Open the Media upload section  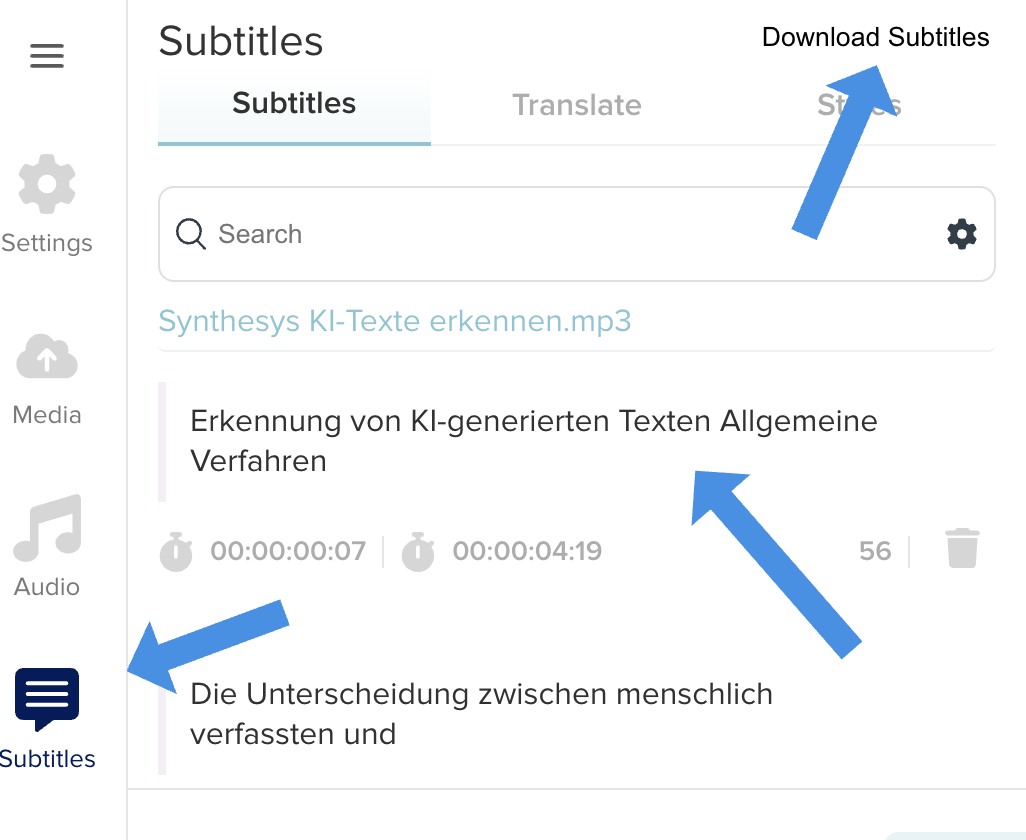(46, 357)
